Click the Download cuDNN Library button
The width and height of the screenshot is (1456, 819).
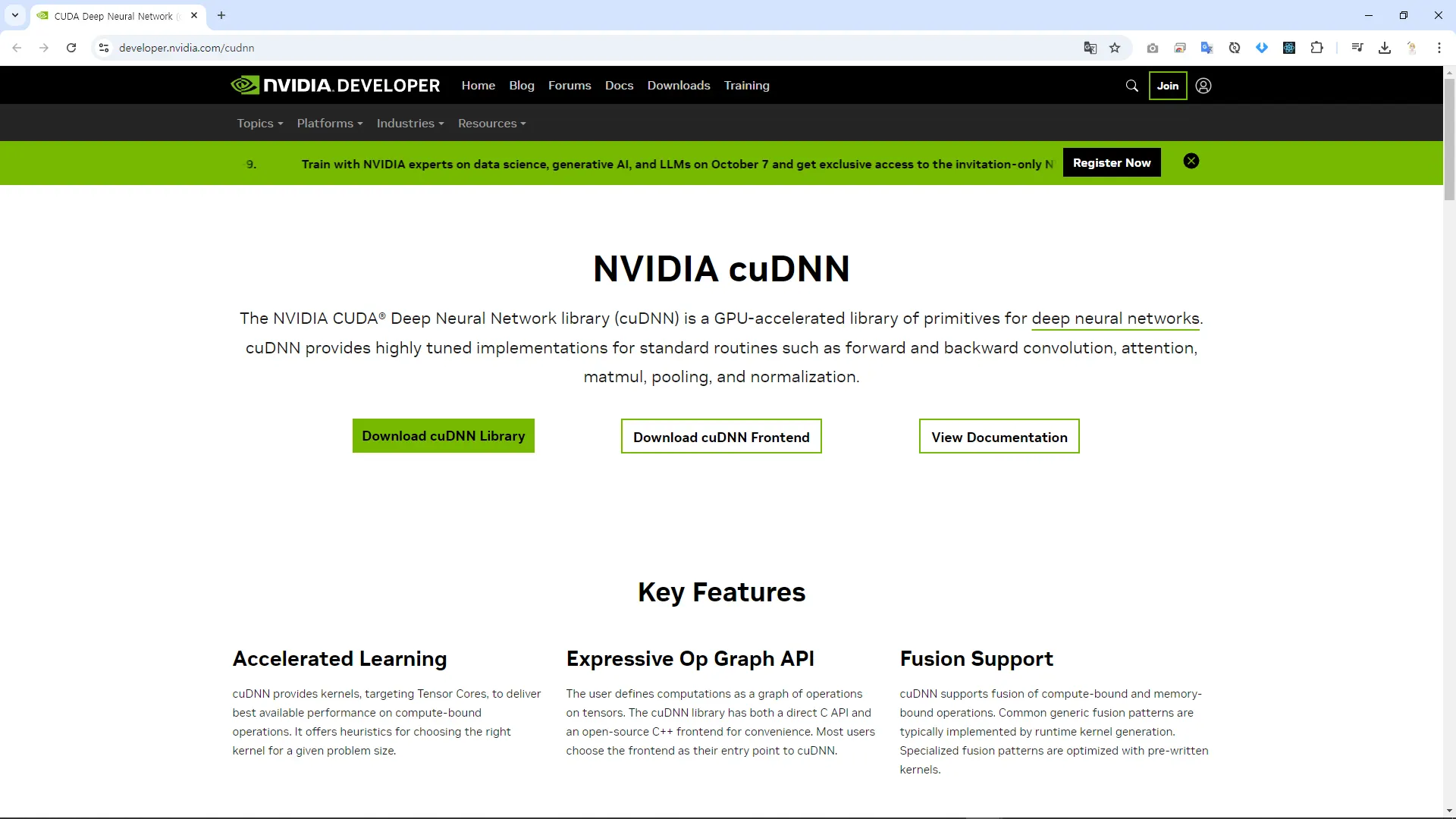tap(443, 436)
